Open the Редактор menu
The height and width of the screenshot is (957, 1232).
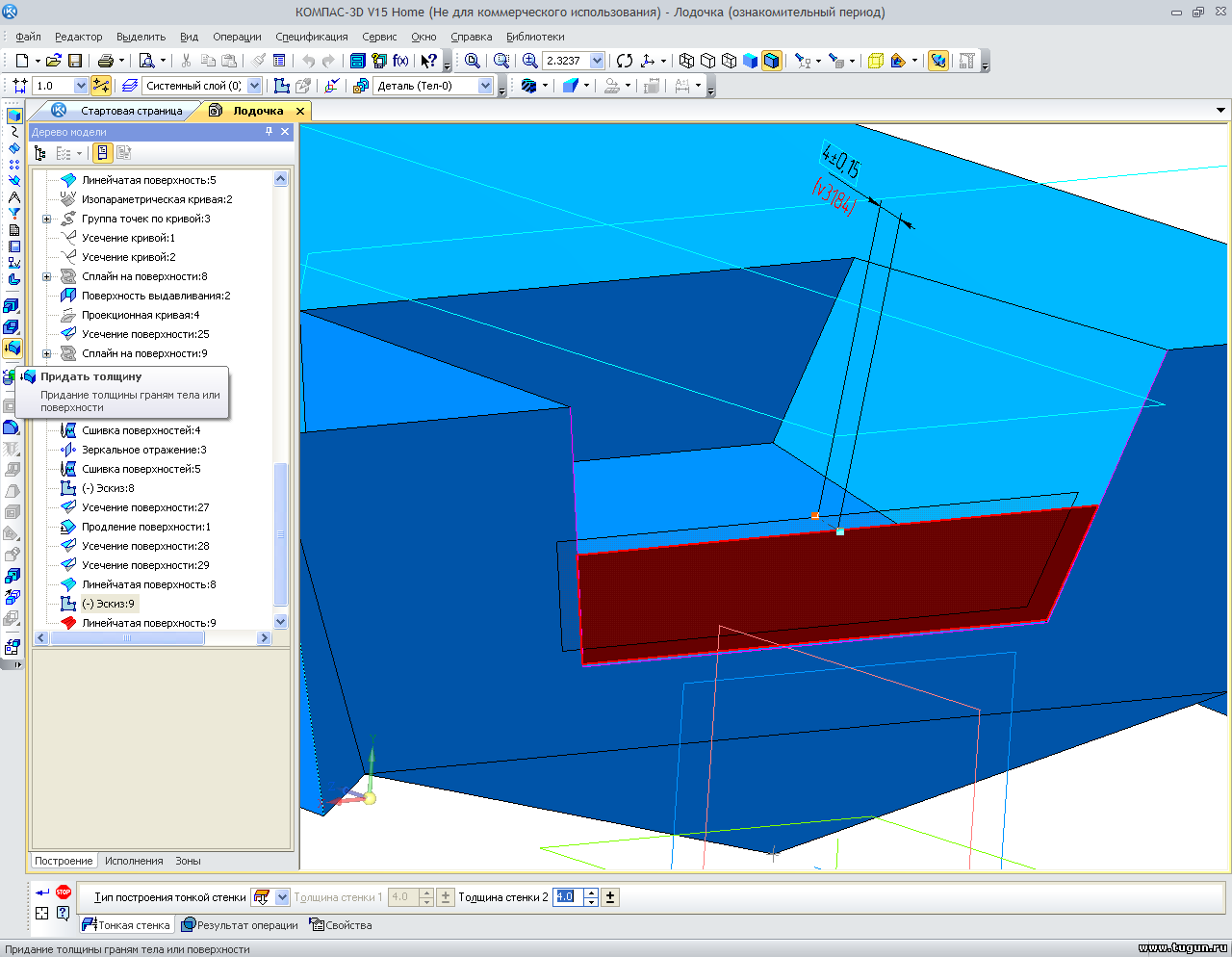pos(78,37)
